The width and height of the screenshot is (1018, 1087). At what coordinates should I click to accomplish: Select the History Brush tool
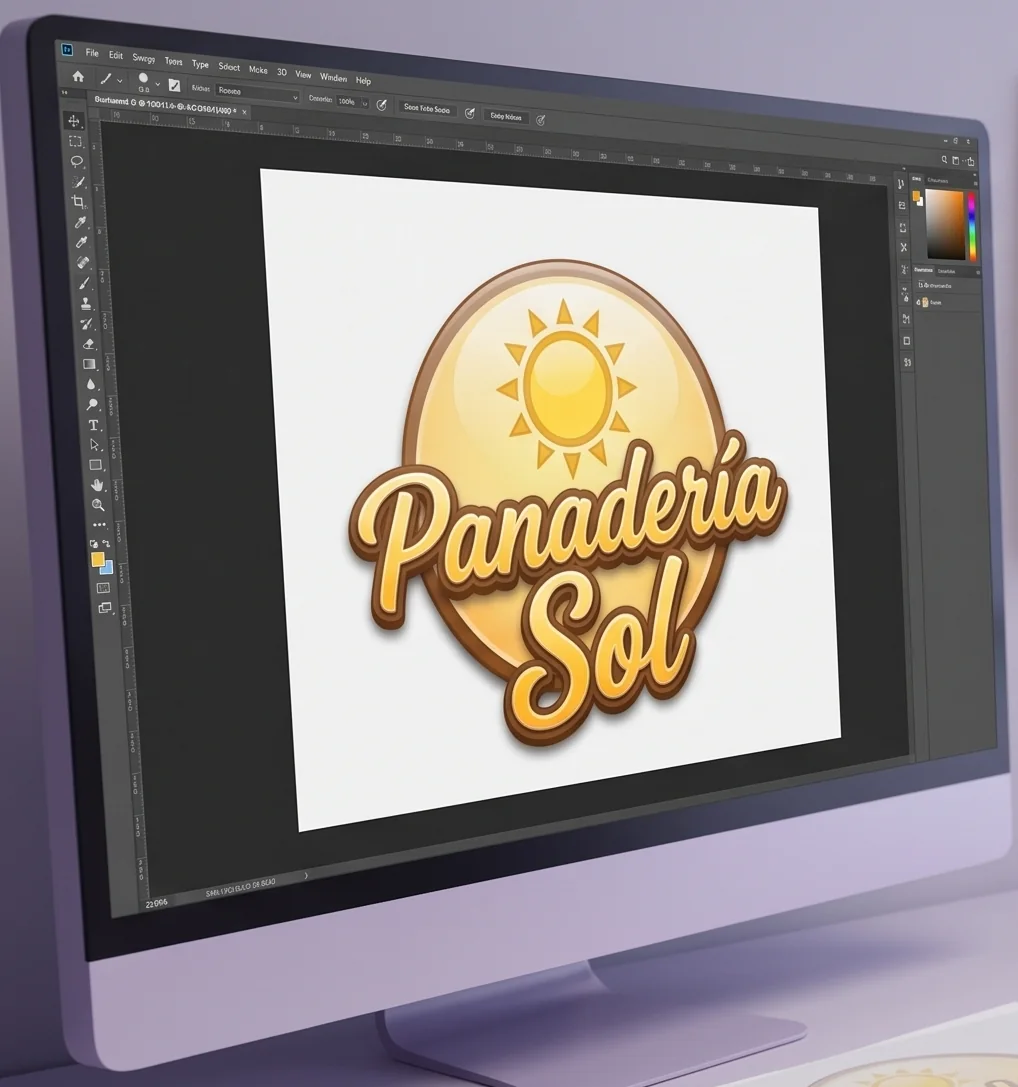point(87,324)
